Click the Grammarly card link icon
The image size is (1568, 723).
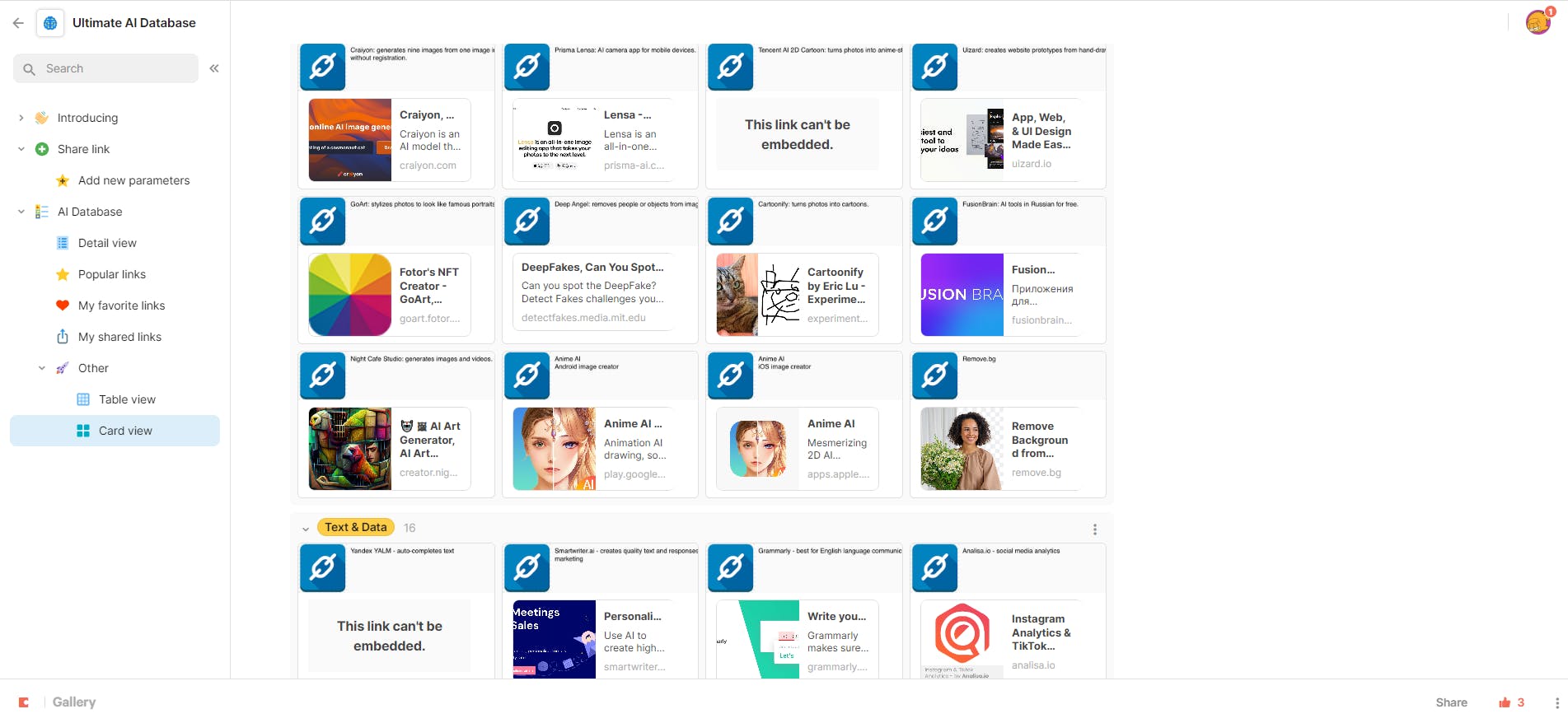(731, 567)
